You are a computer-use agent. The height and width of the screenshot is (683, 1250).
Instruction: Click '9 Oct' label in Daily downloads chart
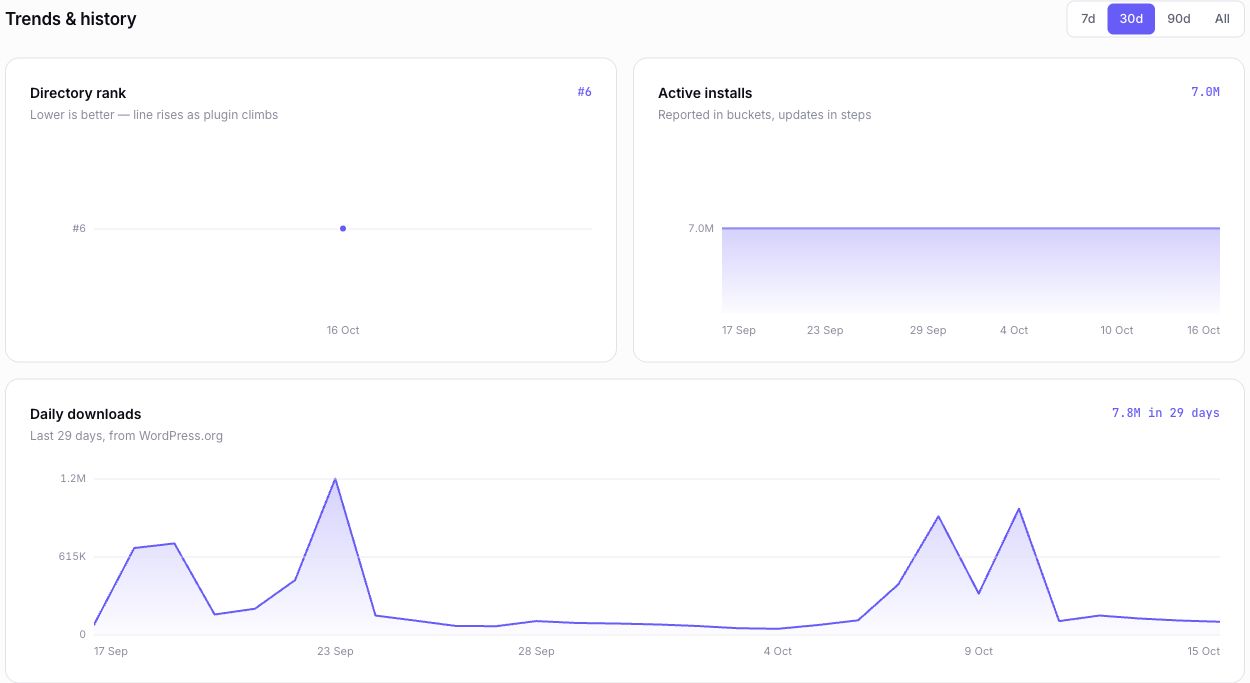tap(978, 651)
